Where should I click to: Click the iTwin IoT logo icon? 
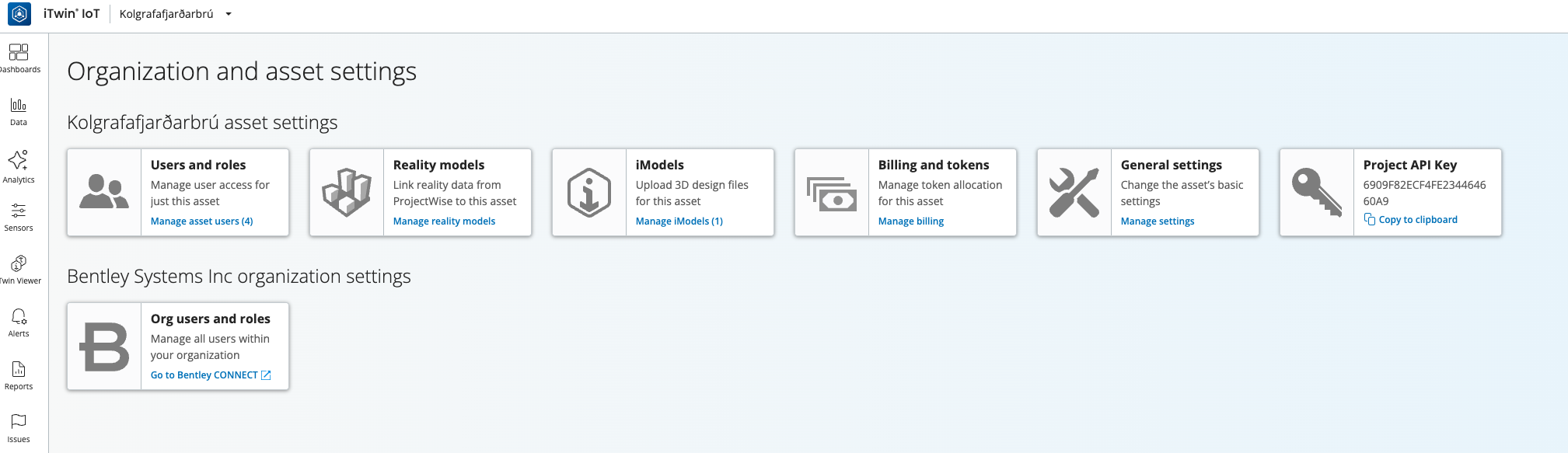point(19,14)
